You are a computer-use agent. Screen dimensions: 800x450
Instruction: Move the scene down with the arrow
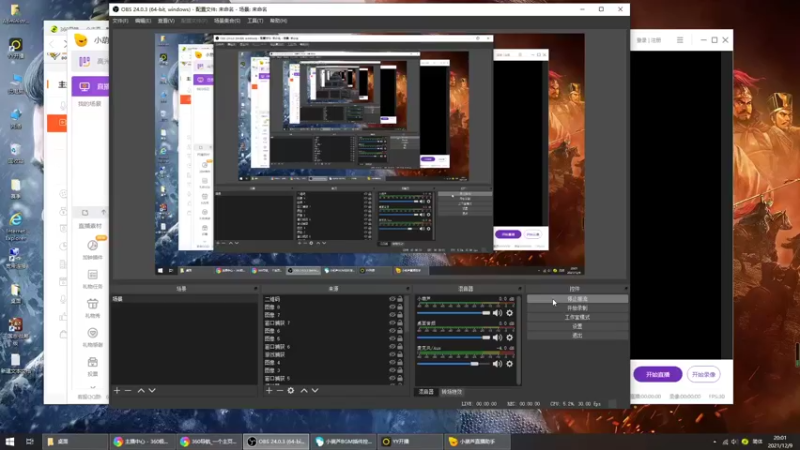pyautogui.click(x=152, y=390)
